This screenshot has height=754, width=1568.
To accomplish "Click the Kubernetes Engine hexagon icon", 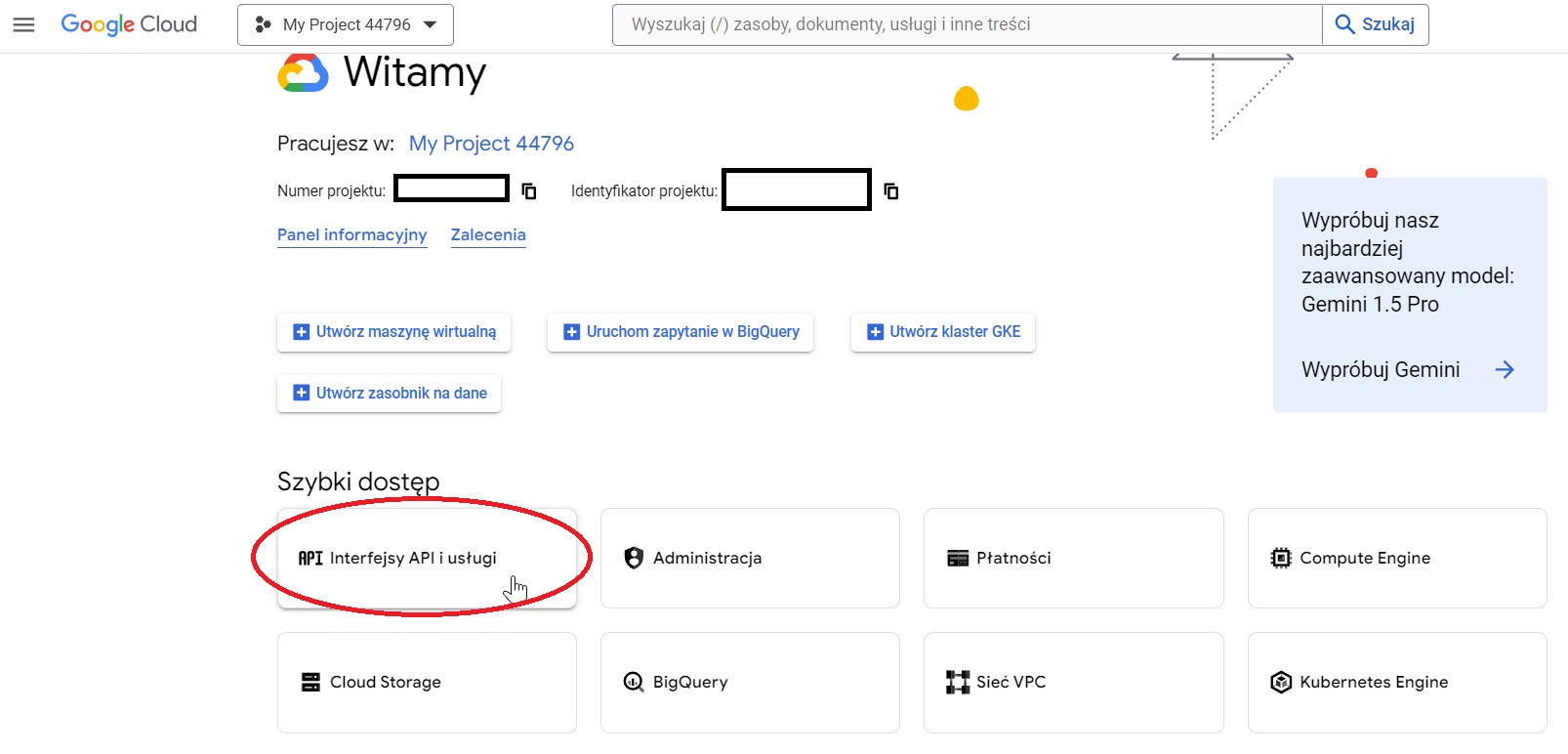I will pyautogui.click(x=1281, y=682).
